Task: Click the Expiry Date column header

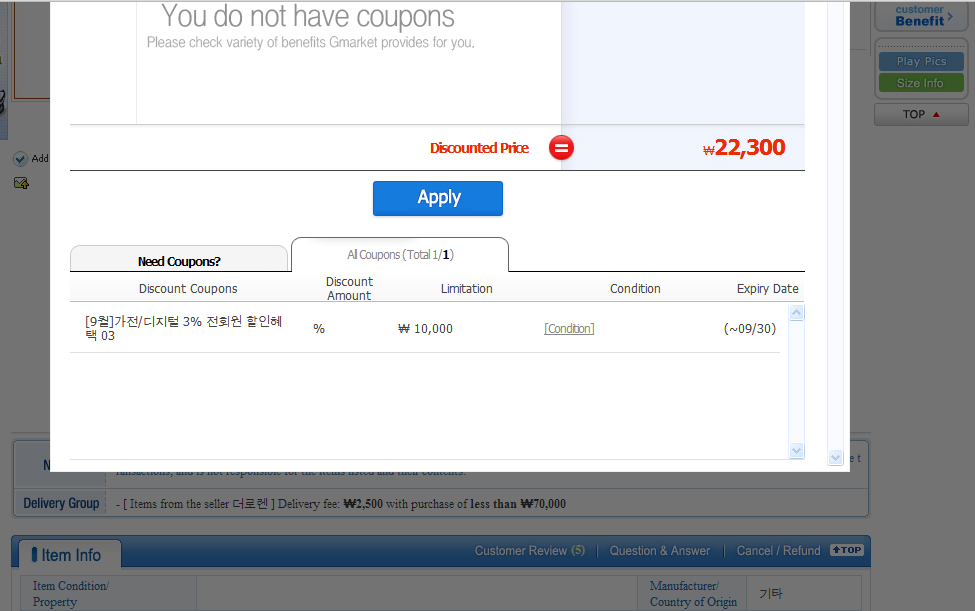Action: (767, 289)
